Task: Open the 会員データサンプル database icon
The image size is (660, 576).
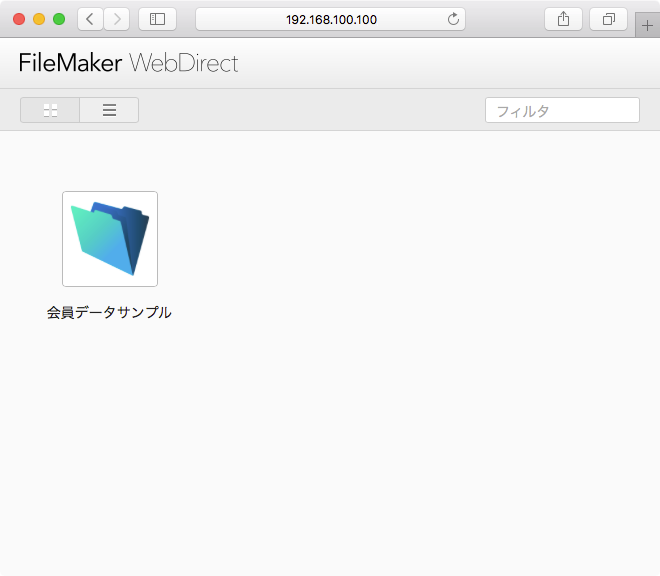Action: (x=110, y=239)
